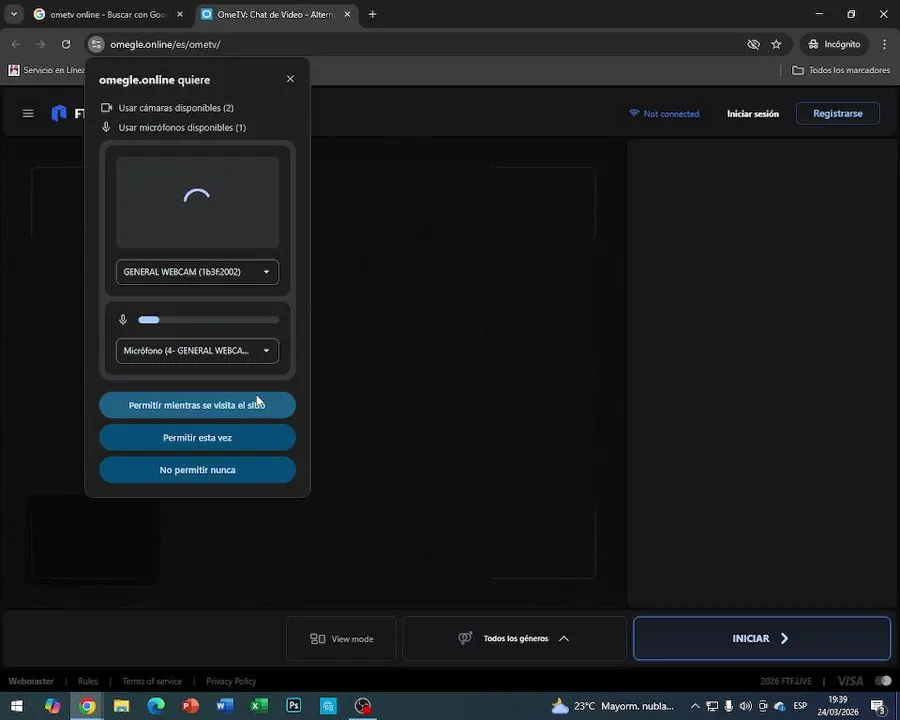Screen dimensions: 900x720
Task: Click the microphone level bar
Action: [x=208, y=320]
